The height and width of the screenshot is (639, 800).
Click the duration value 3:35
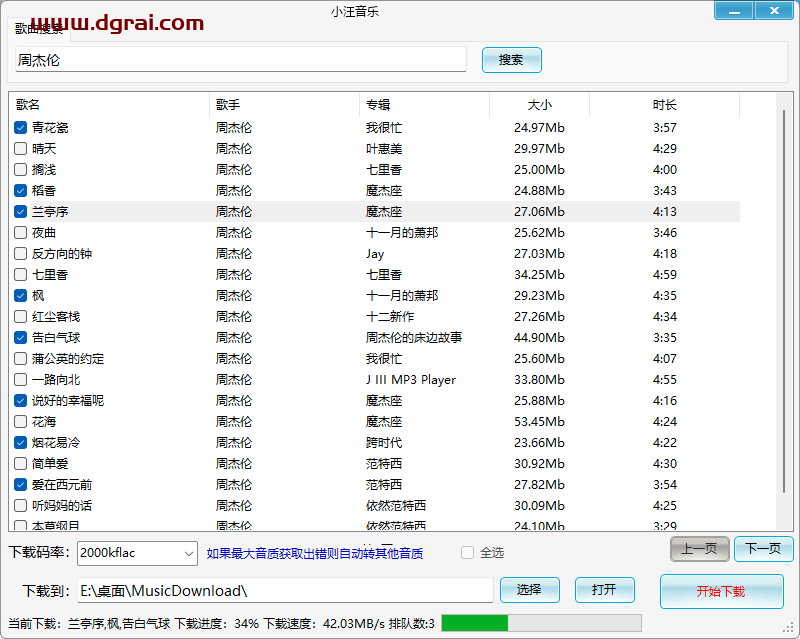665,337
